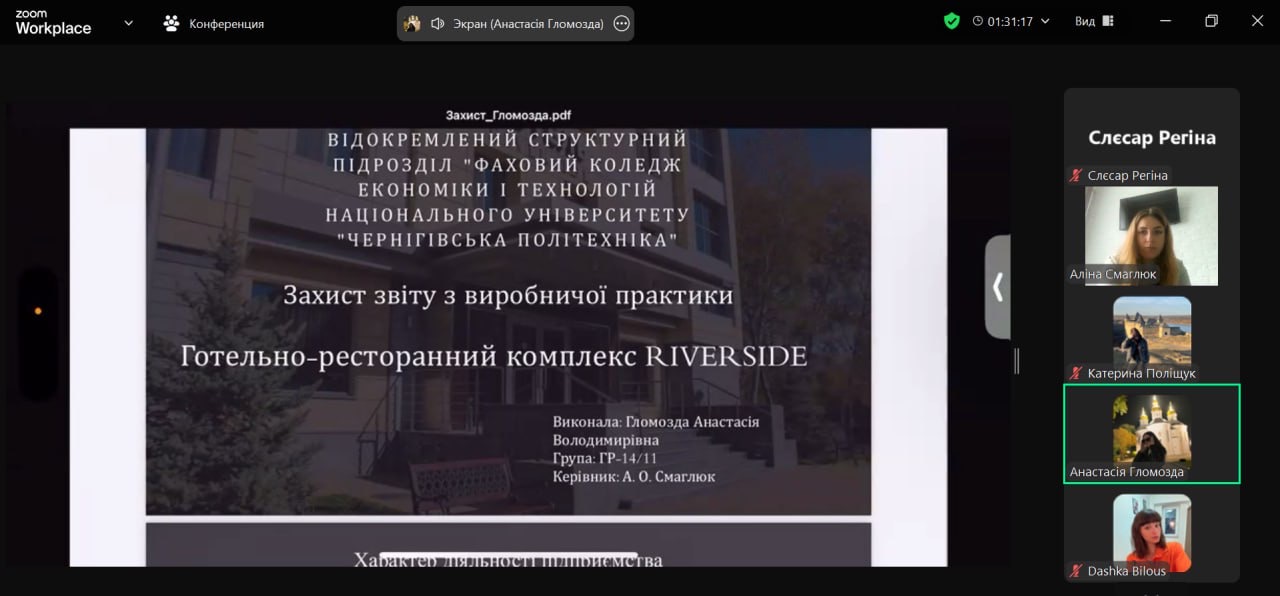
Task: Click the speaker audio icon in the screen share bar
Action: 437,23
